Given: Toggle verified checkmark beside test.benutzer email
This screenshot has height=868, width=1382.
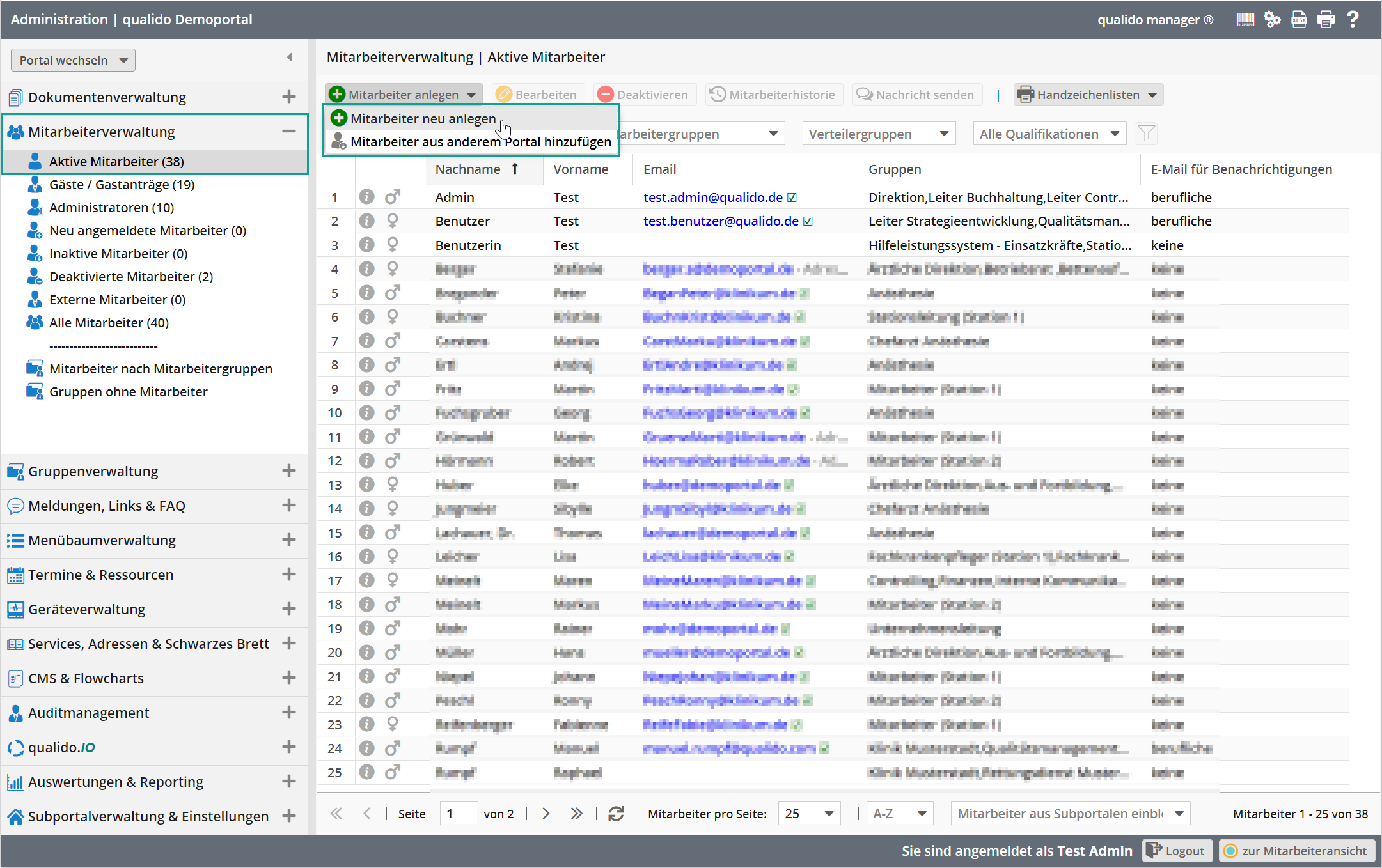Looking at the screenshot, I should tap(808, 221).
